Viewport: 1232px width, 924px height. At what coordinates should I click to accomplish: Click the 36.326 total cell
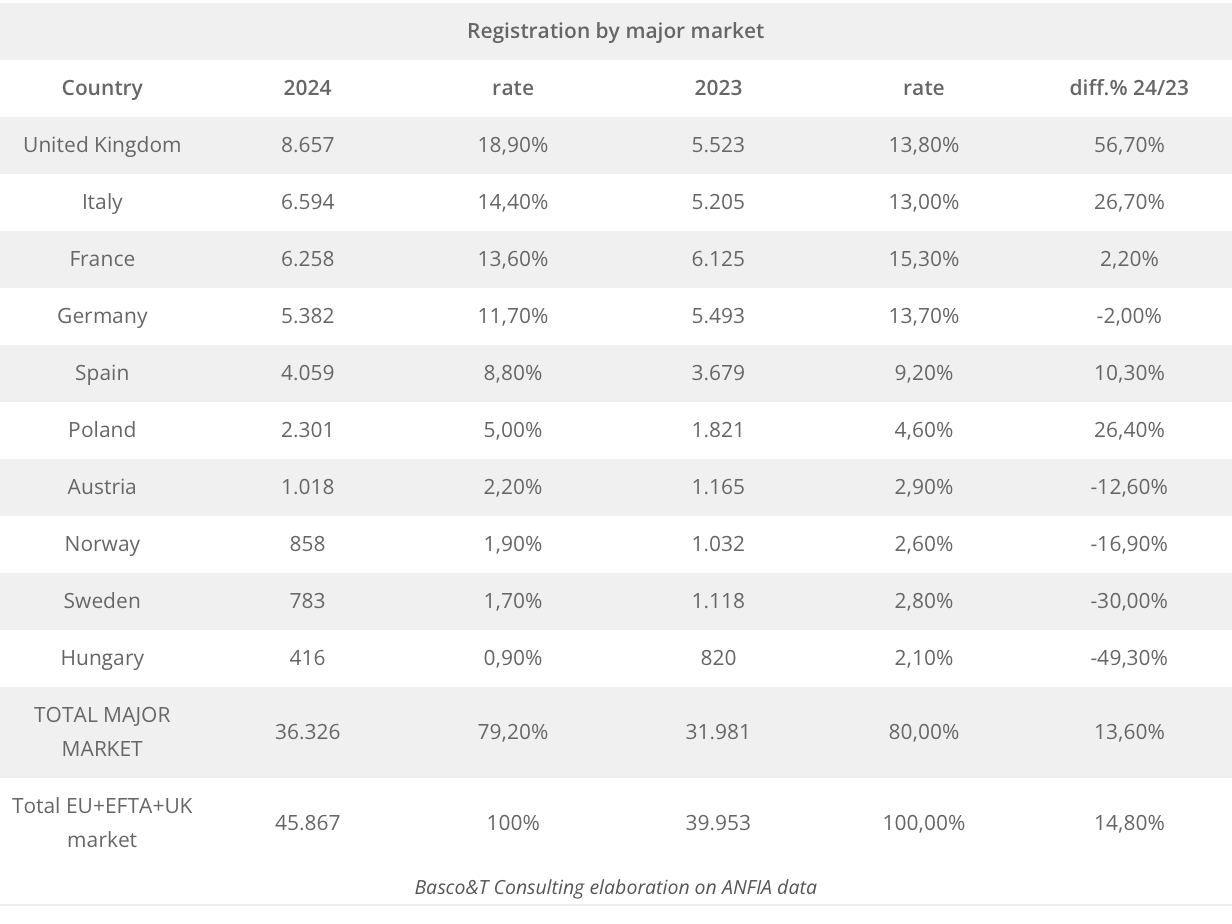tap(307, 731)
